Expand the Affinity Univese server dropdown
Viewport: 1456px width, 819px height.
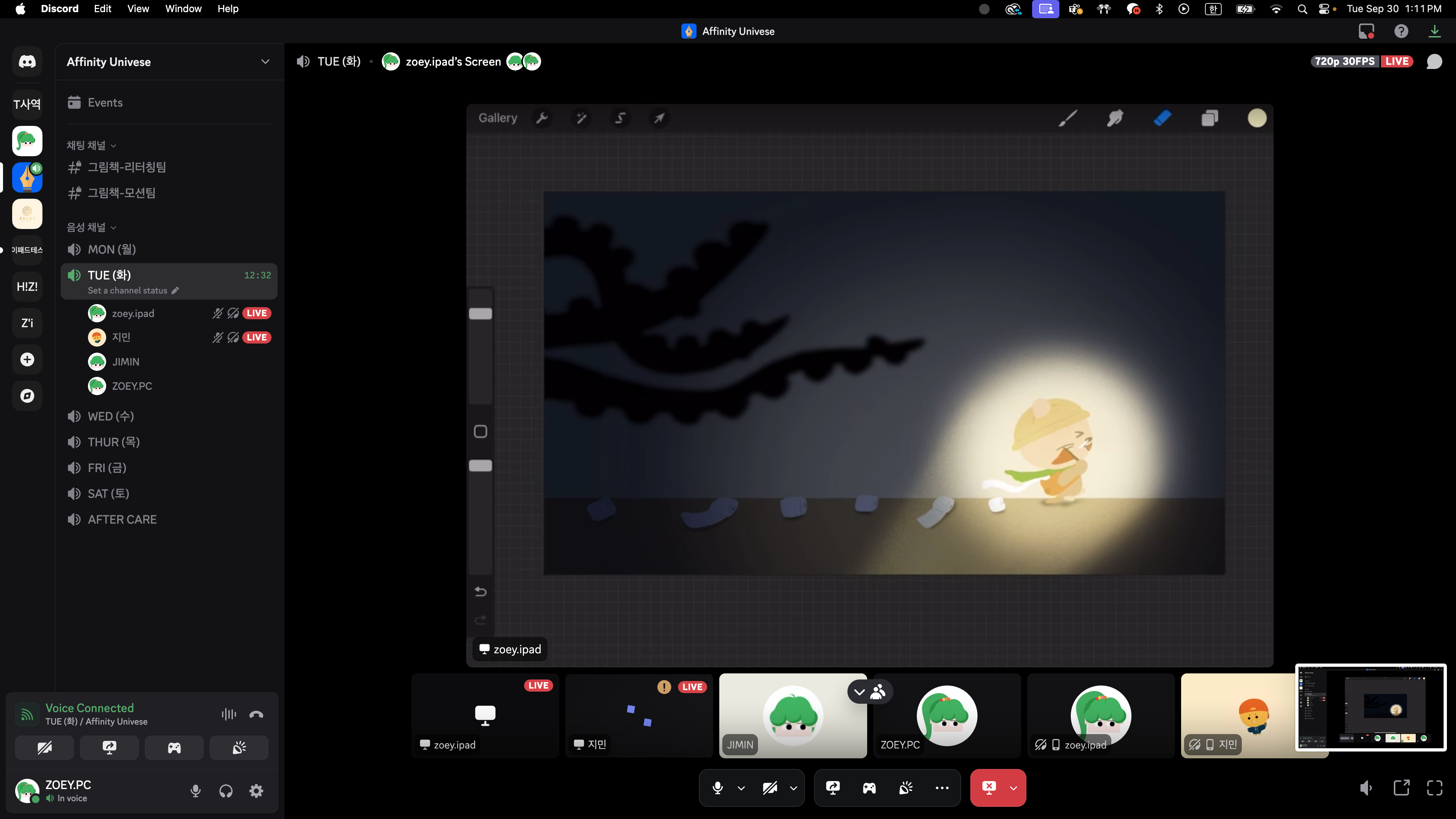[265, 61]
